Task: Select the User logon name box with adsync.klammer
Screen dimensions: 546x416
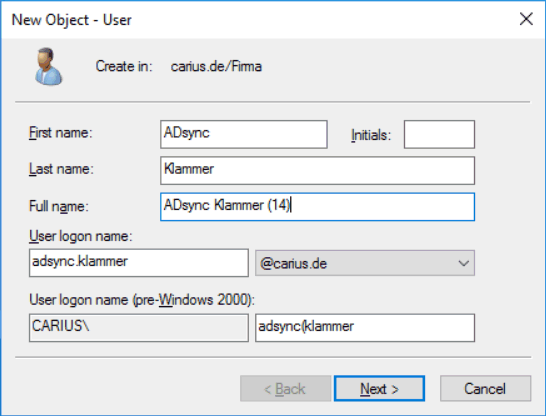Action: tap(139, 263)
